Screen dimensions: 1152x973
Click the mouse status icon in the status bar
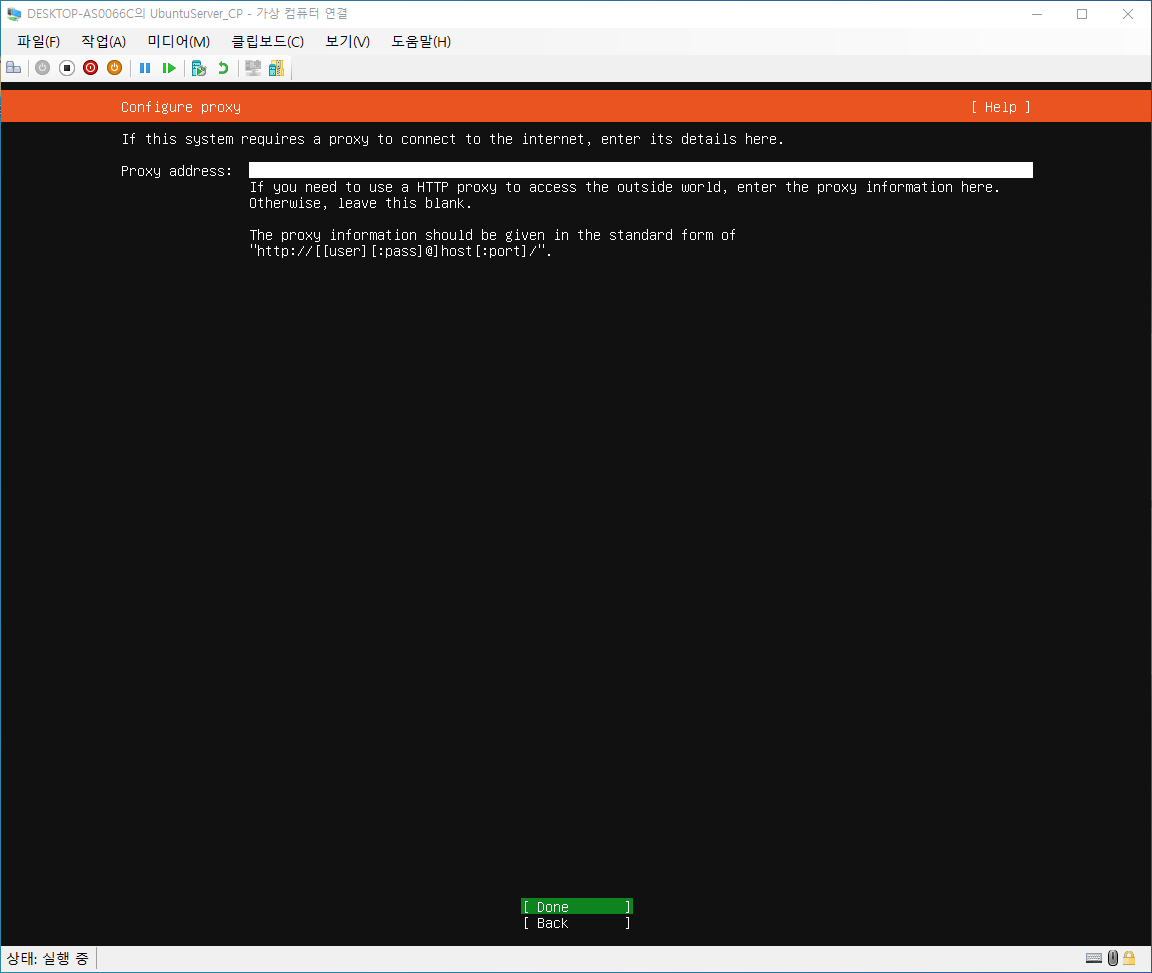pos(1113,958)
